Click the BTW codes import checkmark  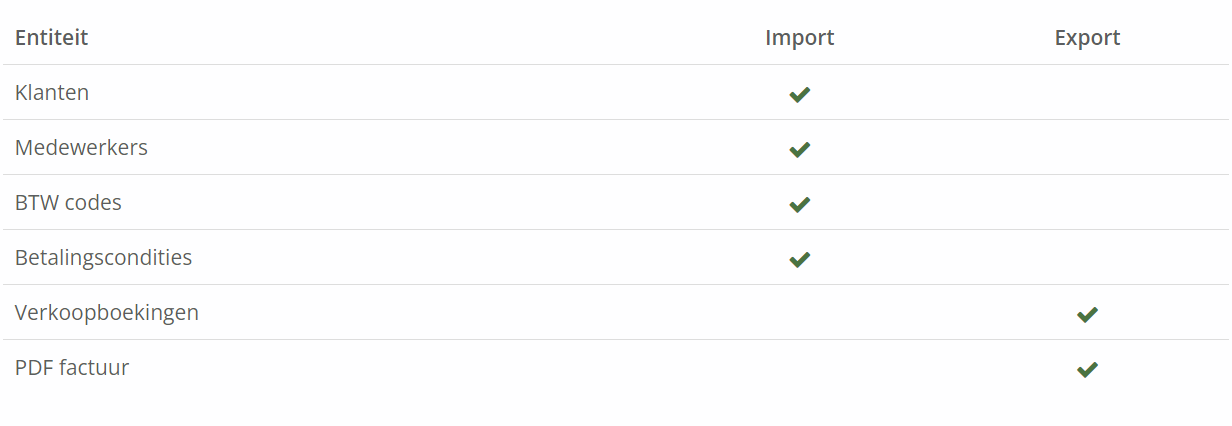coord(799,204)
